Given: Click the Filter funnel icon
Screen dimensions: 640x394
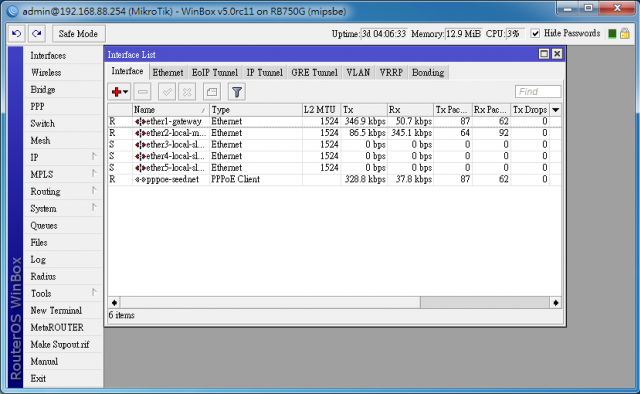Looking at the screenshot, I should [x=237, y=92].
